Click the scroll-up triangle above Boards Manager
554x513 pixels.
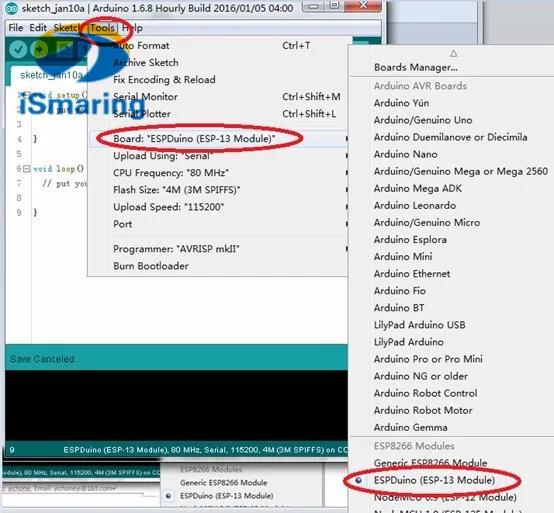pos(454,54)
